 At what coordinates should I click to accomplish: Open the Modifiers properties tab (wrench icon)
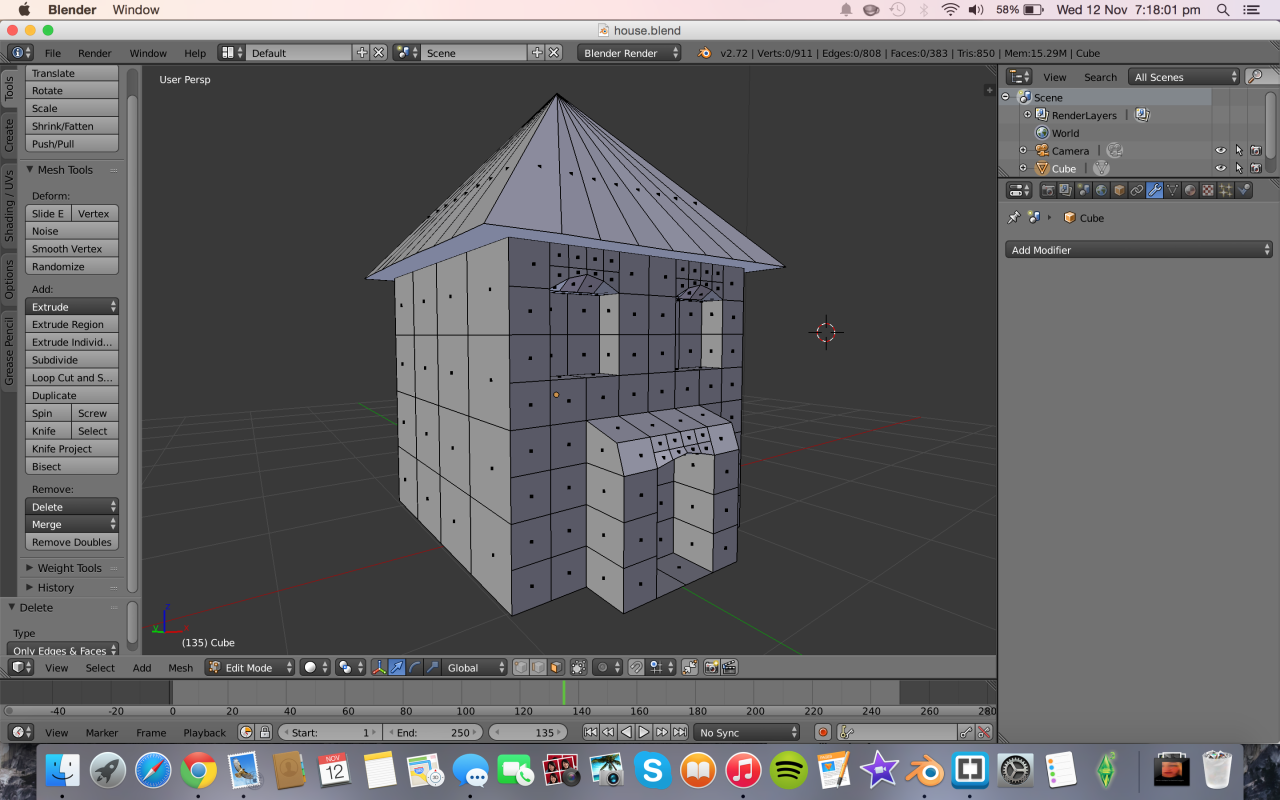click(x=1155, y=189)
